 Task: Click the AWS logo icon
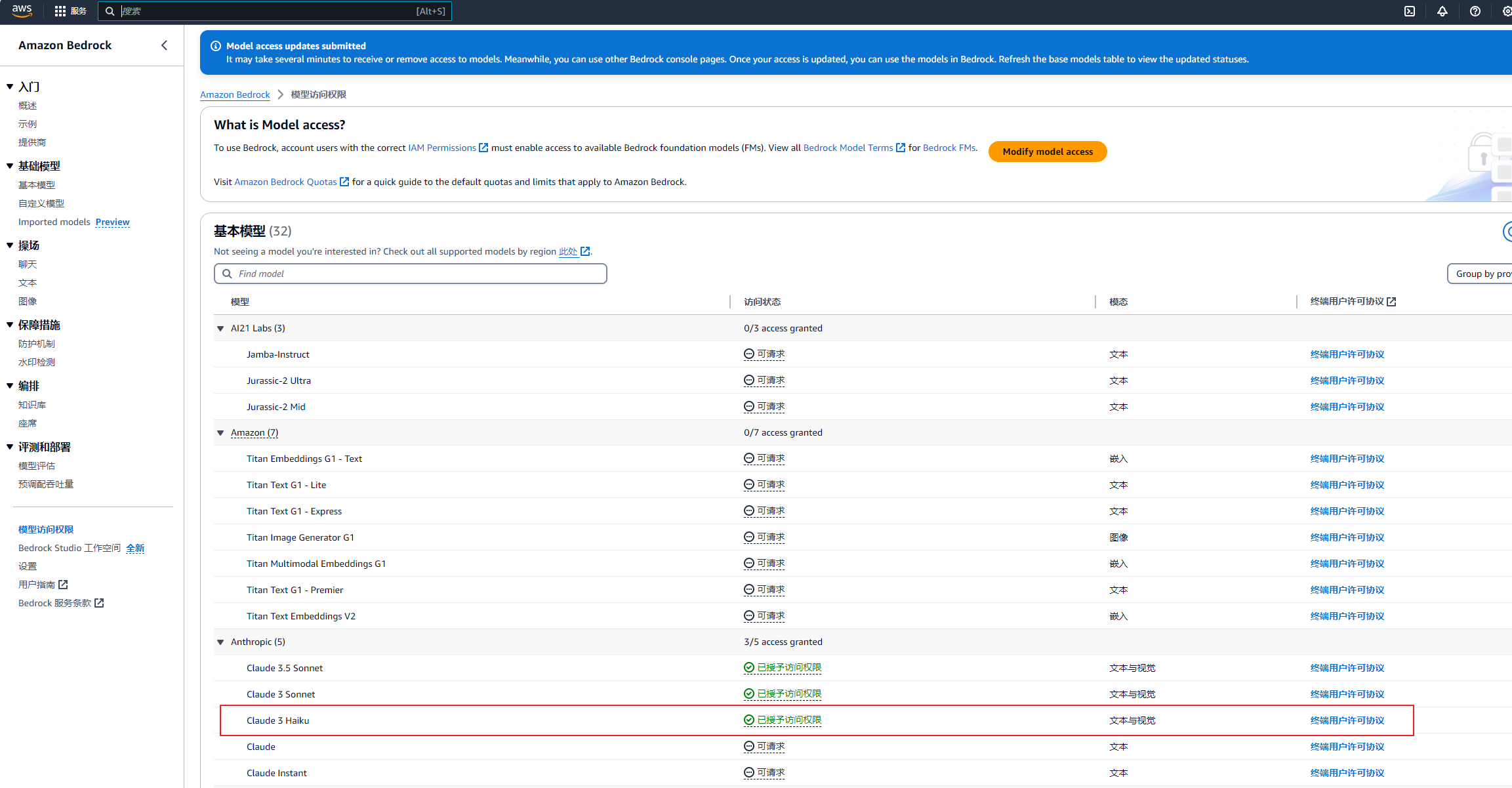[x=22, y=10]
